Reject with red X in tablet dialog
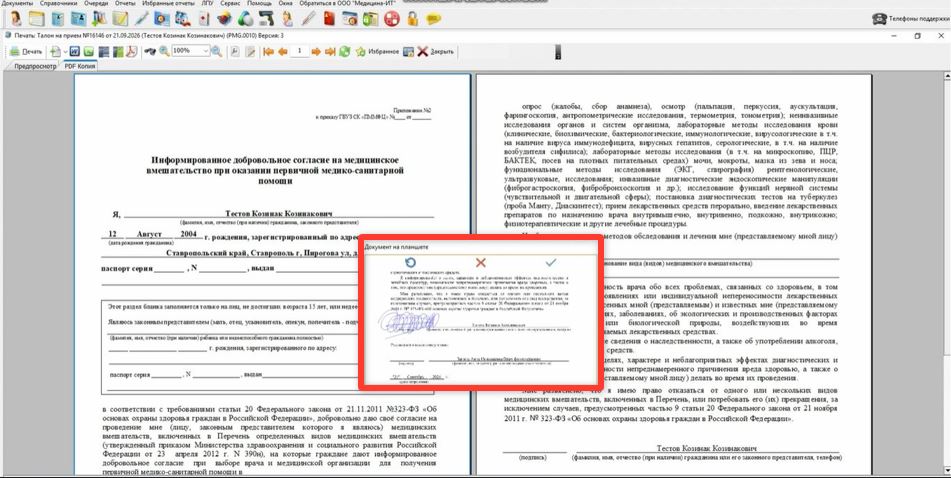Image resolution: width=951 pixels, height=478 pixels. click(480, 263)
